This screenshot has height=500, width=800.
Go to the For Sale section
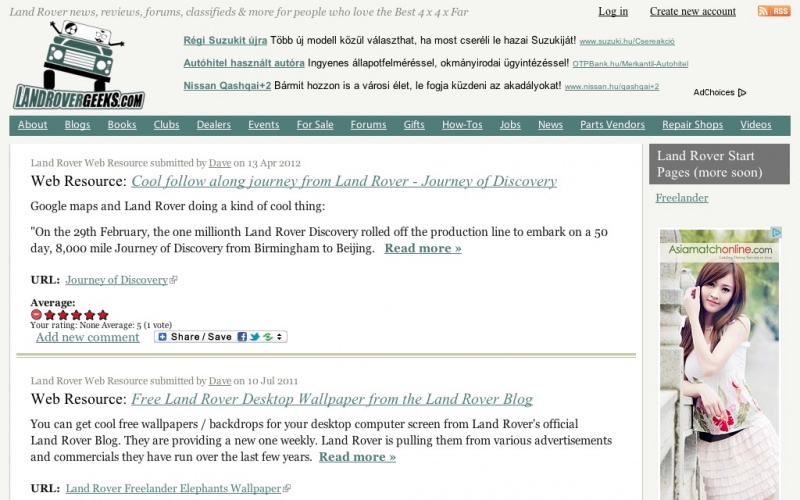click(315, 124)
